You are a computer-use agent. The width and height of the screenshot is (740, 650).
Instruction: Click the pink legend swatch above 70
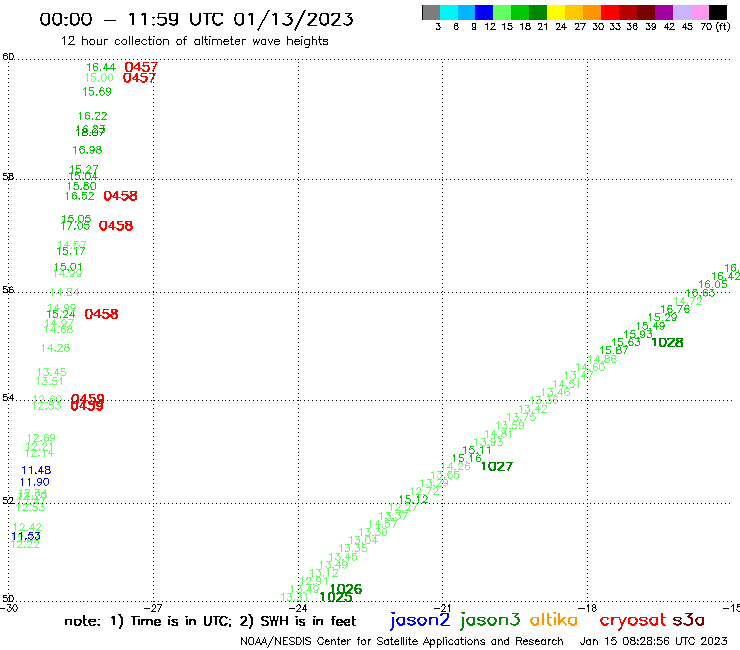(700, 12)
